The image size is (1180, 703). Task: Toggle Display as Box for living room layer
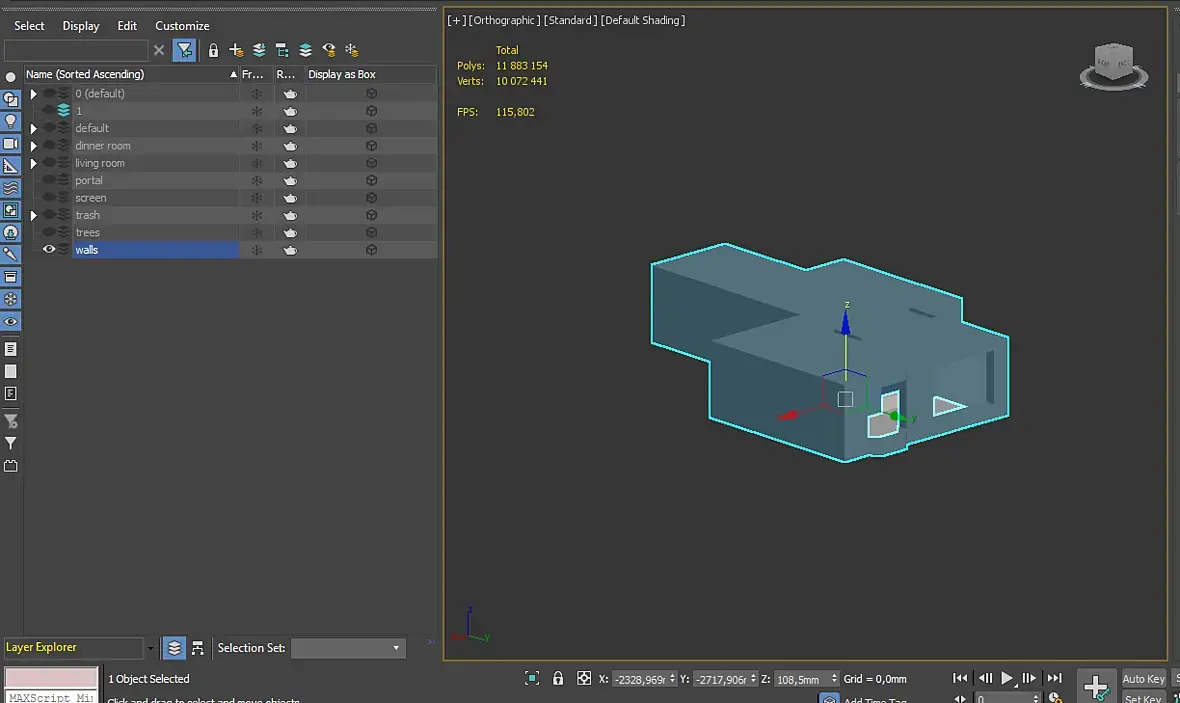(371, 163)
